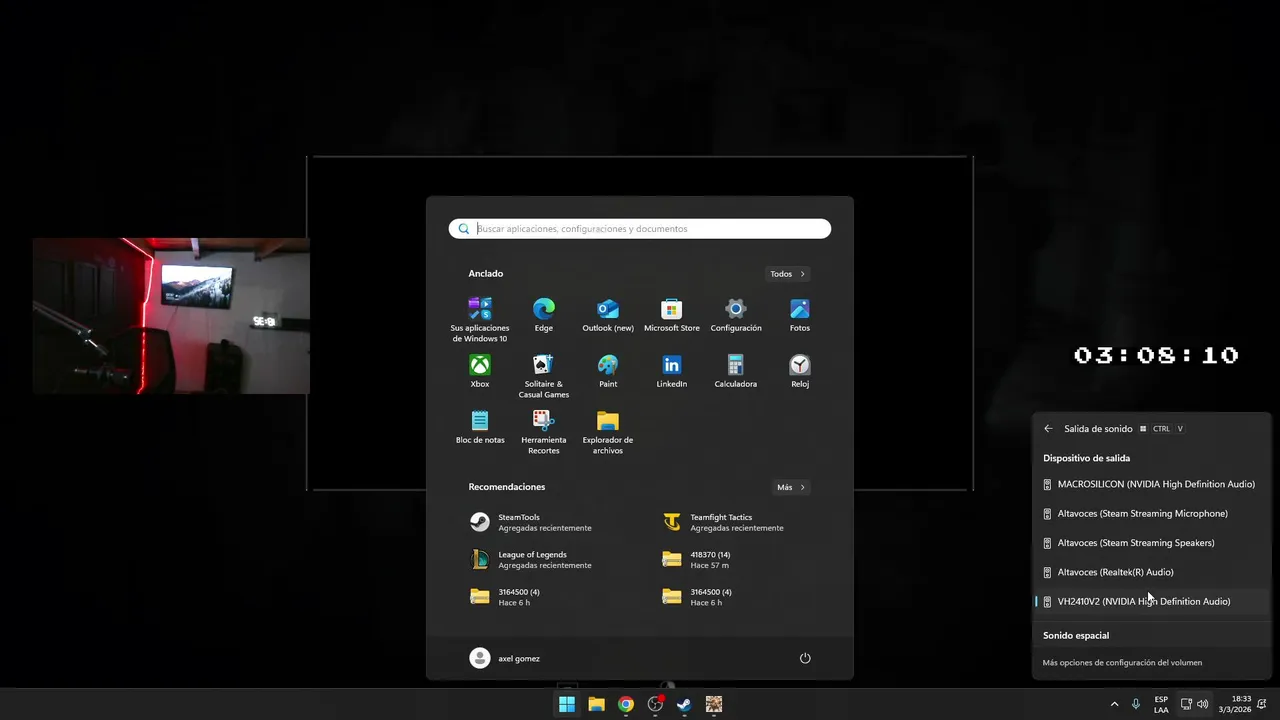Click the Buscar aplicaciones search field
This screenshot has width=1280, height=720.
pyautogui.click(x=640, y=229)
